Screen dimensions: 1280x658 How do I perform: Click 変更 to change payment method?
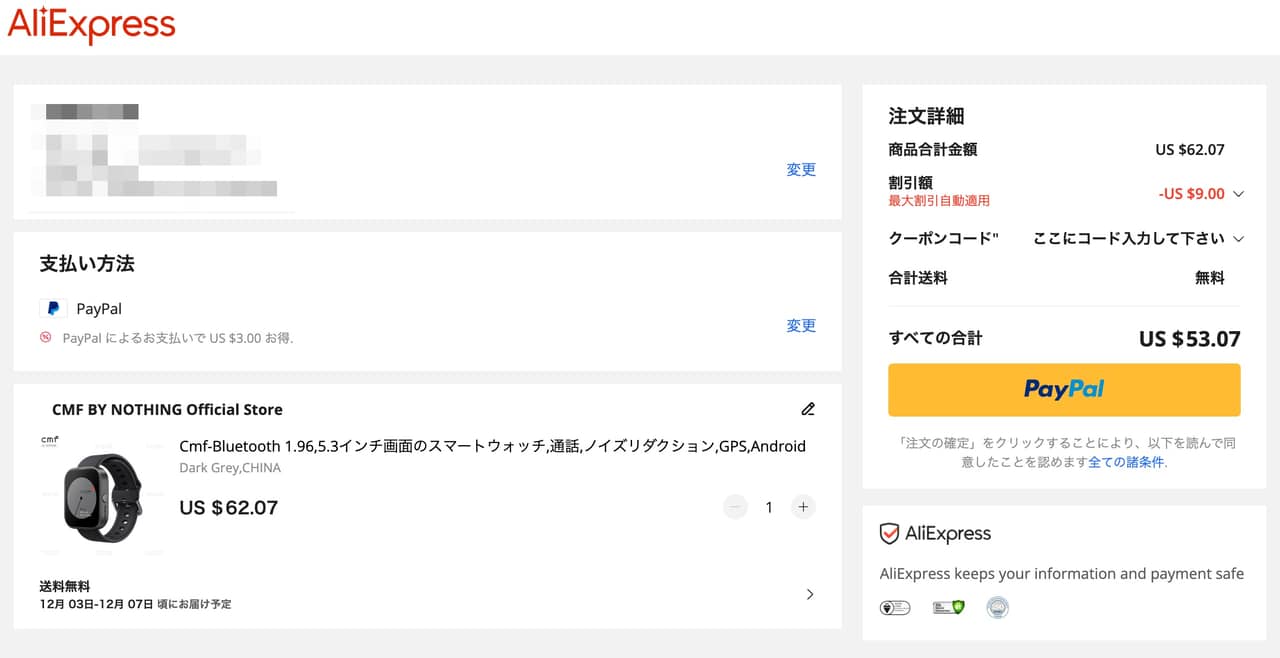point(801,326)
